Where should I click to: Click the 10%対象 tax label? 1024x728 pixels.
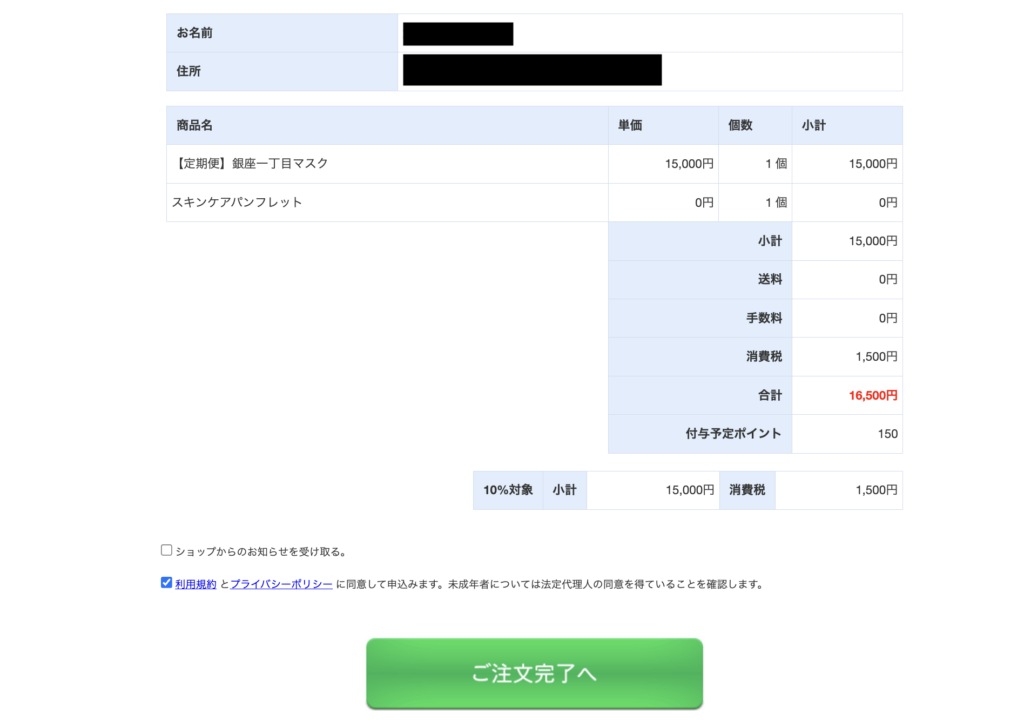tap(508, 491)
